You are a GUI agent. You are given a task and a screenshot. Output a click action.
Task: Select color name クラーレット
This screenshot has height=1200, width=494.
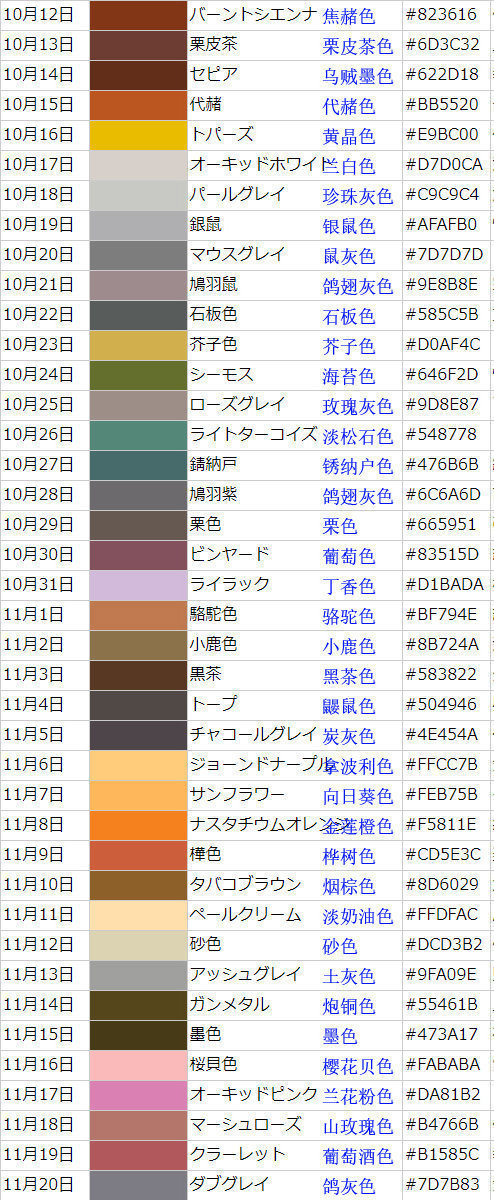pyautogui.click(x=238, y=1154)
